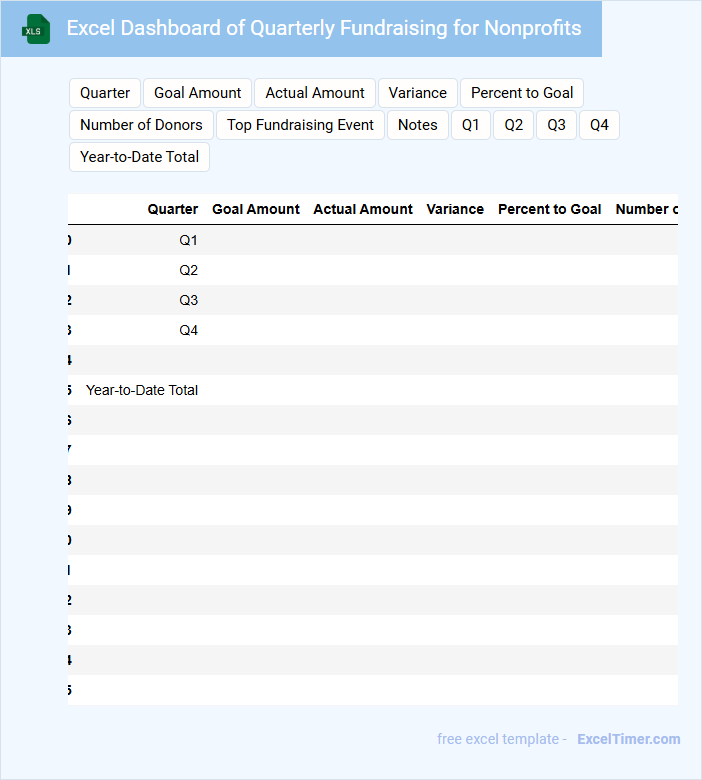Click the Q2 cell in the table
The width and height of the screenshot is (702, 780).
point(189,270)
